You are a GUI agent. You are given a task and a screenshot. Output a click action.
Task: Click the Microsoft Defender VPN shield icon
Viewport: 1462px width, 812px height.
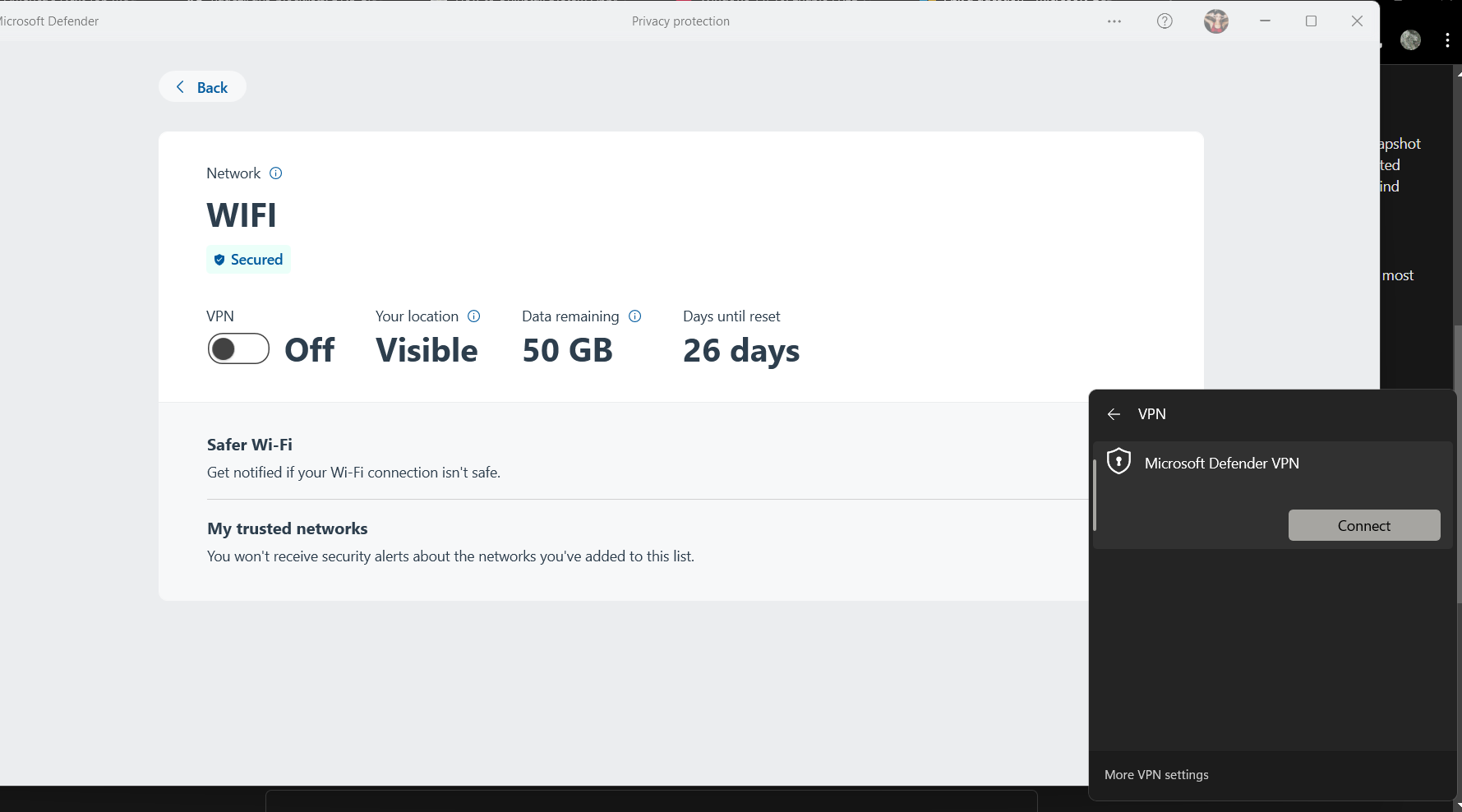(1118, 462)
